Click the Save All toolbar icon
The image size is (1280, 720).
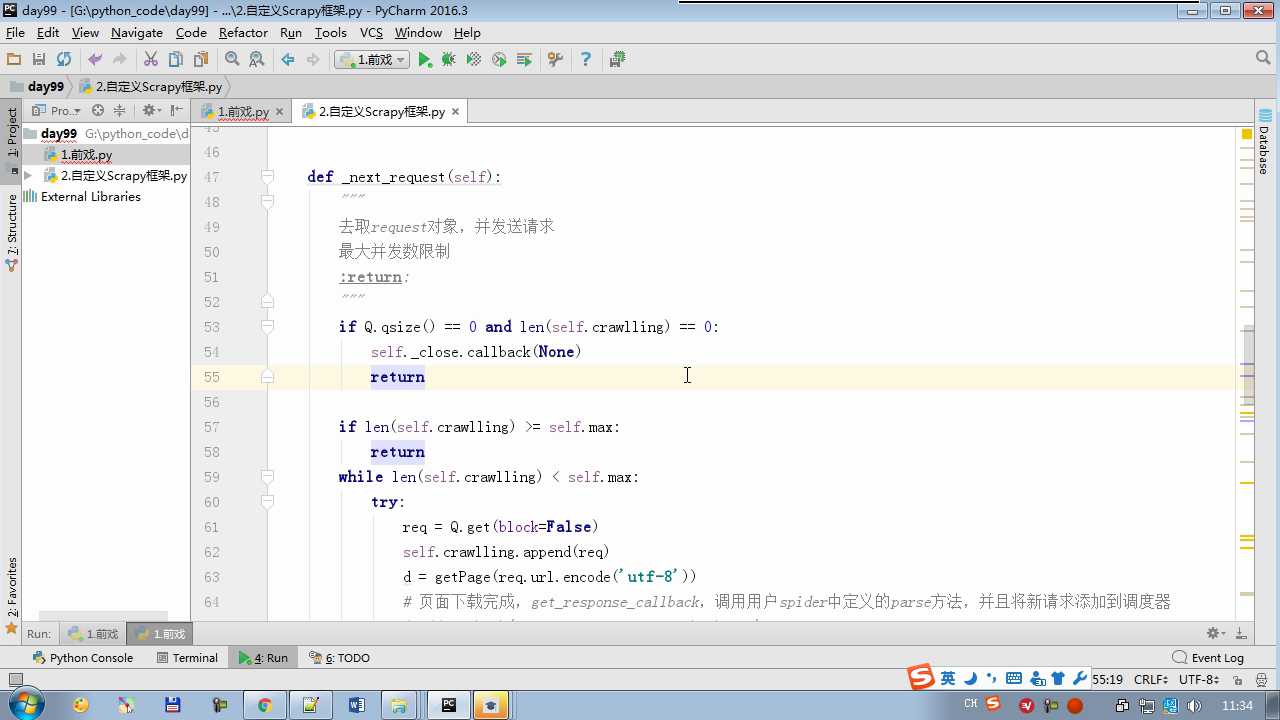point(39,60)
